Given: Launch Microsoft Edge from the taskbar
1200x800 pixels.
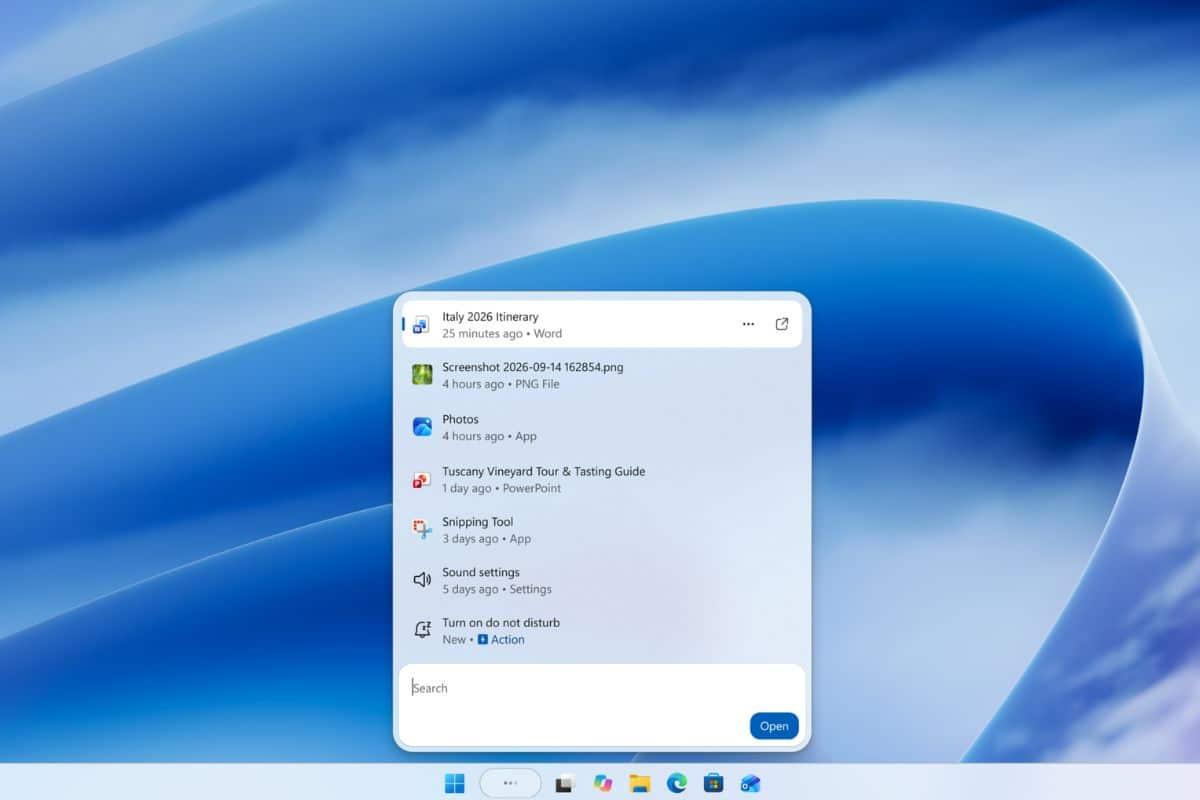Looking at the screenshot, I should pos(677,783).
